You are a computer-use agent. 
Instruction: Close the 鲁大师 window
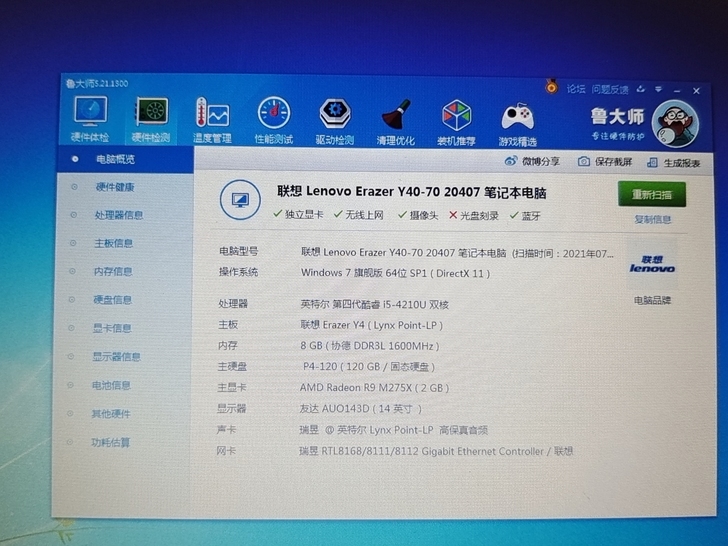point(696,91)
